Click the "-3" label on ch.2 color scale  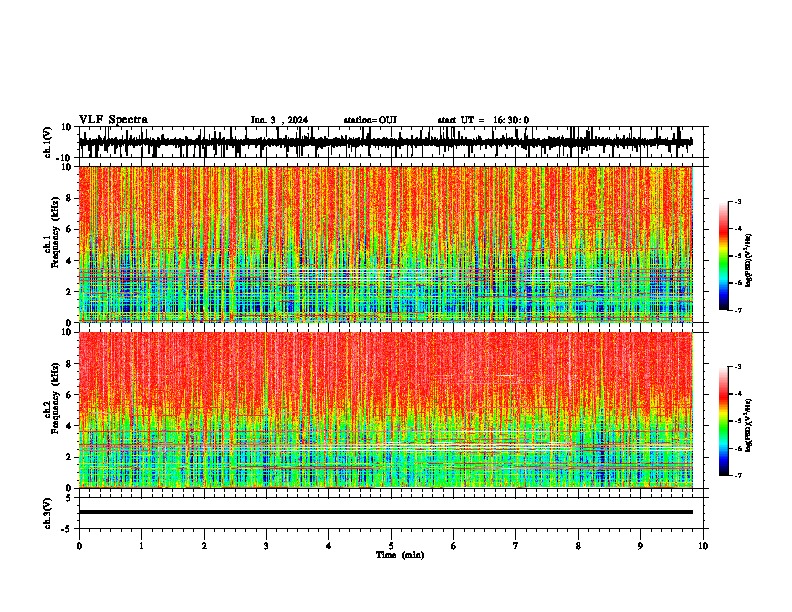[x=737, y=367]
